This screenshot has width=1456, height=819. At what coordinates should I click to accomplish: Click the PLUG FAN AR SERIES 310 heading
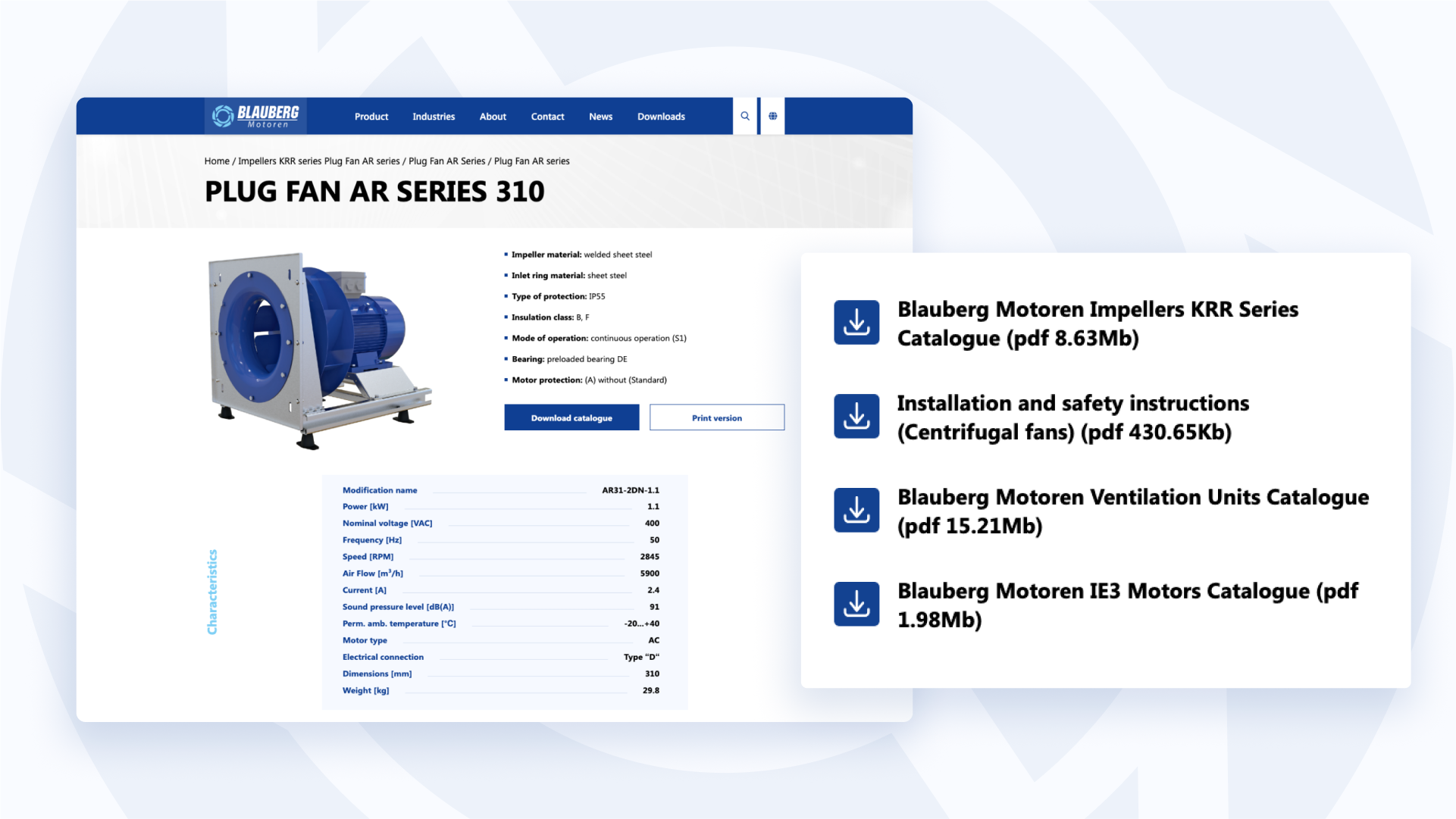point(374,192)
